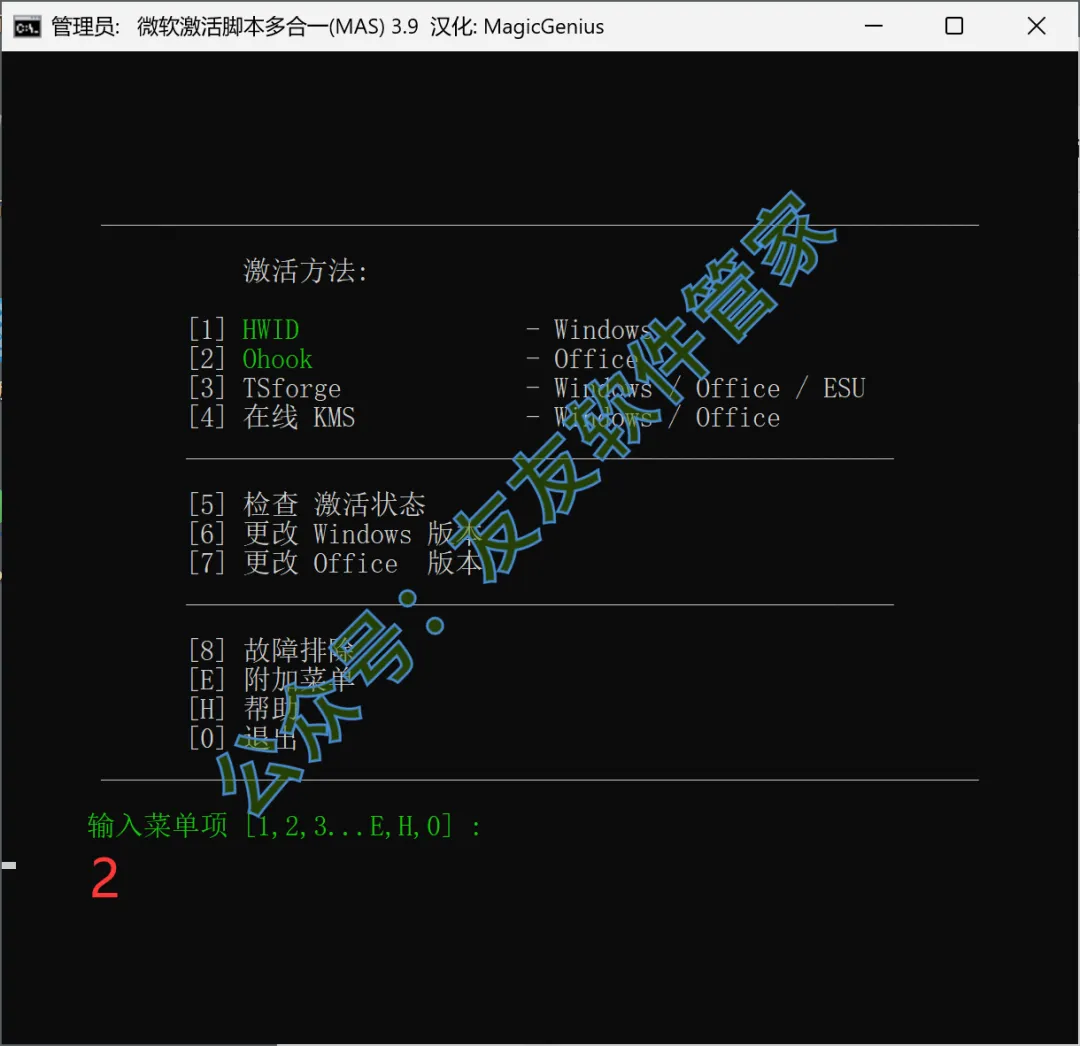This screenshot has width=1080, height=1046.
Task: Select the [3] TSforge menu entry
Action: tap(264, 388)
